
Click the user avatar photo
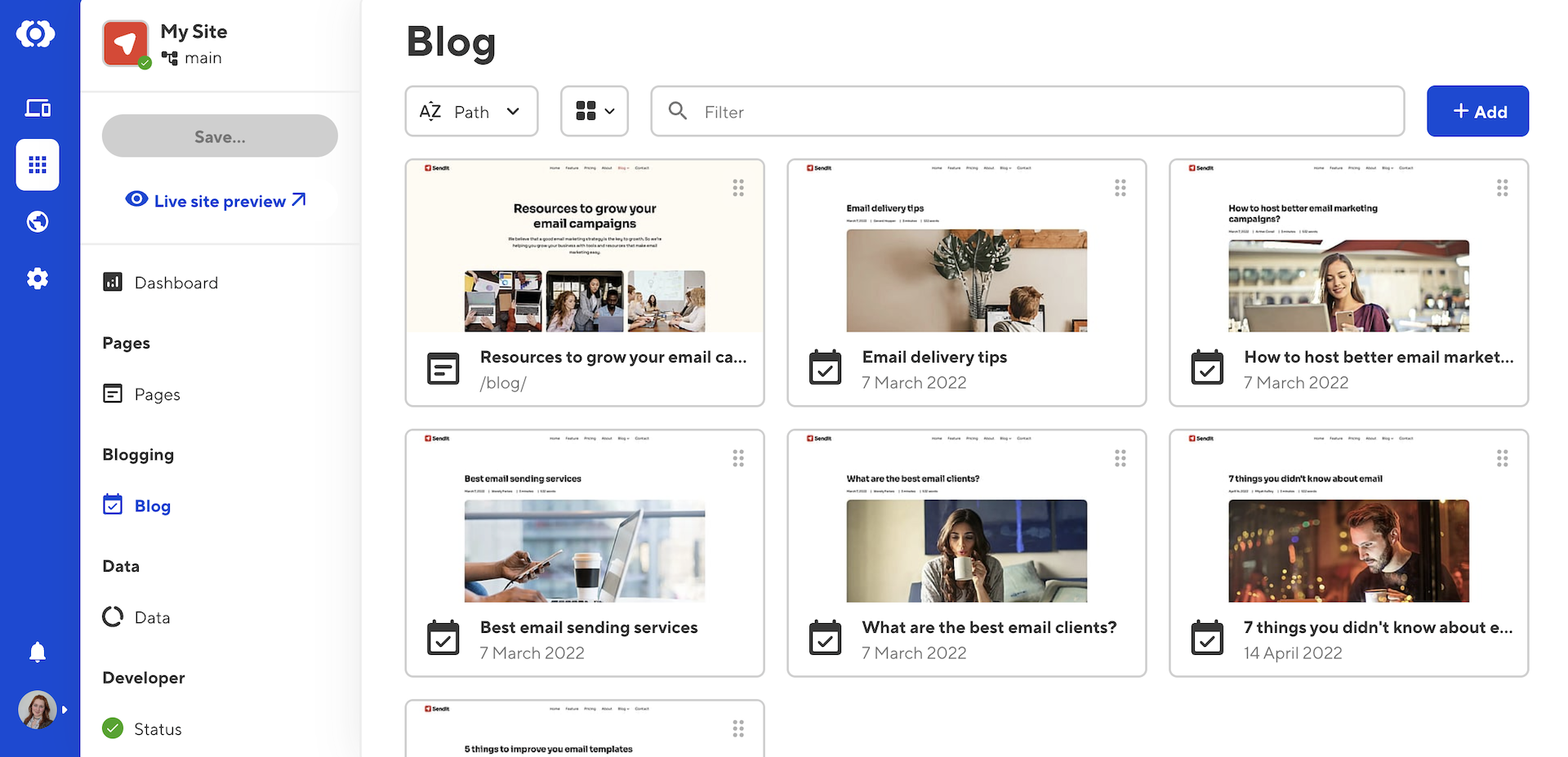pos(37,710)
